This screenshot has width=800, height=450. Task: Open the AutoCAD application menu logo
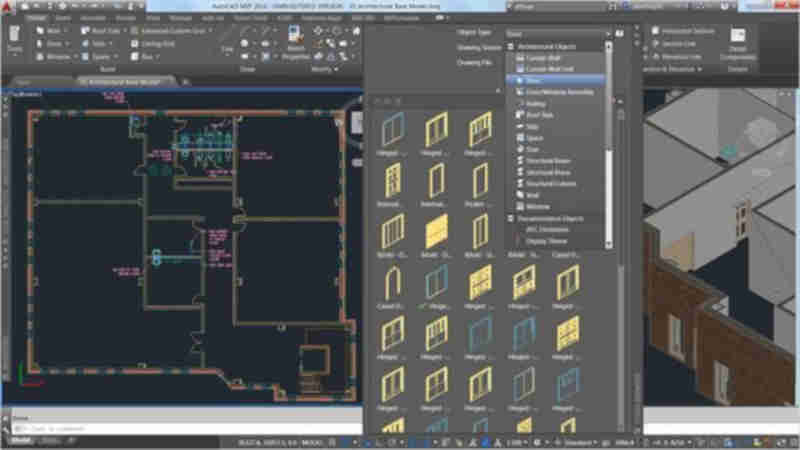(6, 7)
